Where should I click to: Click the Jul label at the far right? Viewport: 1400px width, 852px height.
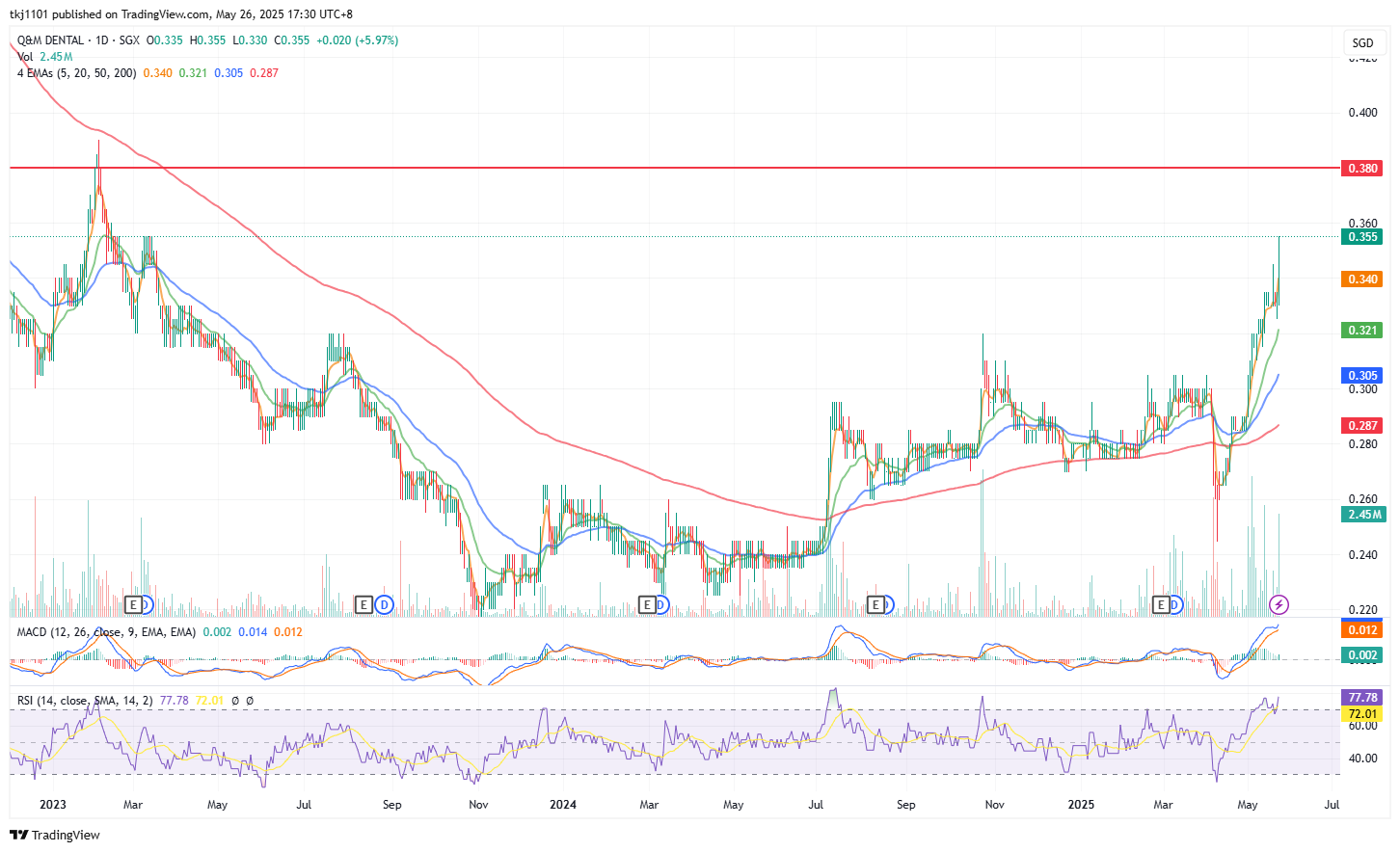1333,804
